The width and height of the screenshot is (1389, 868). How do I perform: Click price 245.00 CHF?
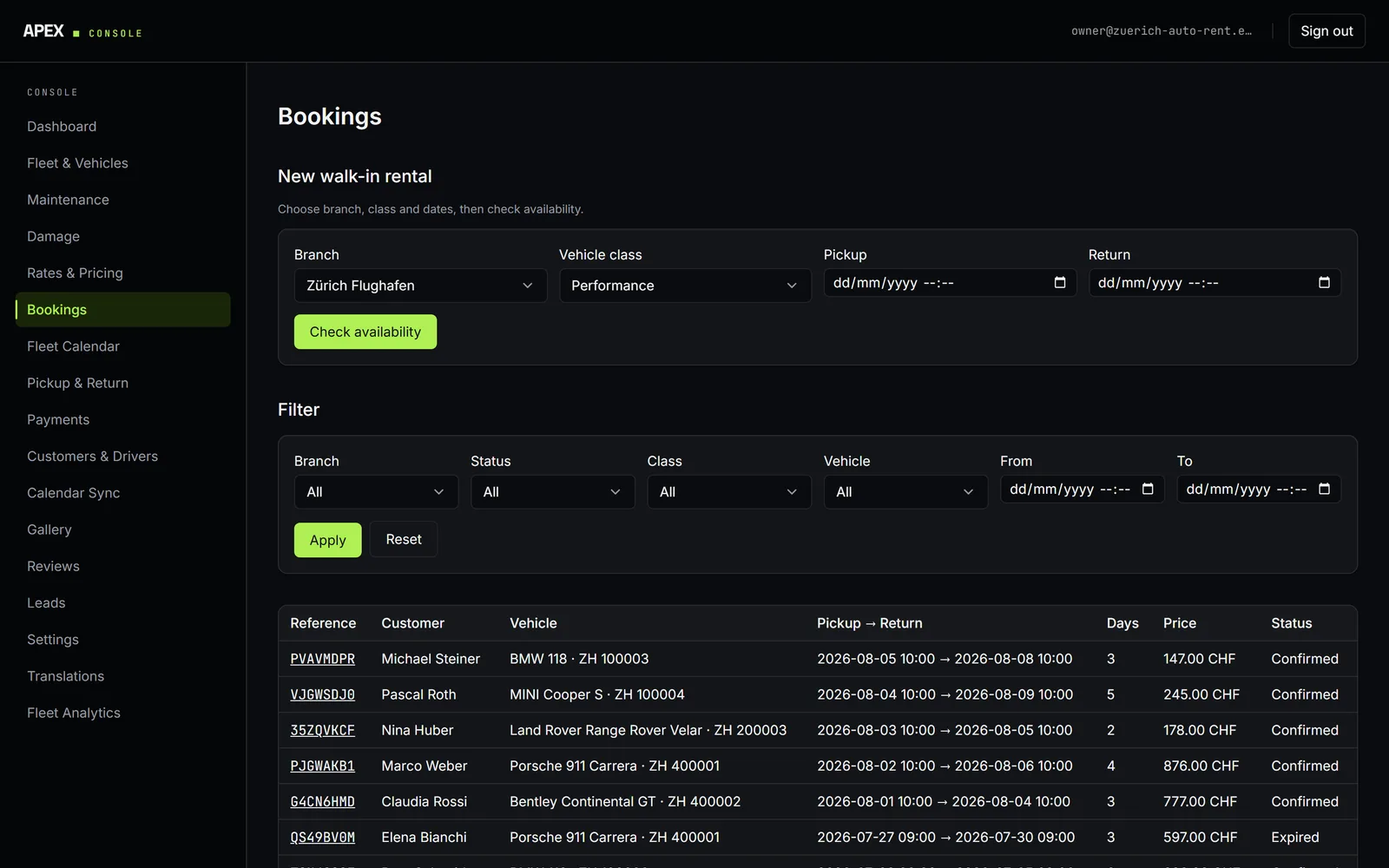[x=1201, y=694]
